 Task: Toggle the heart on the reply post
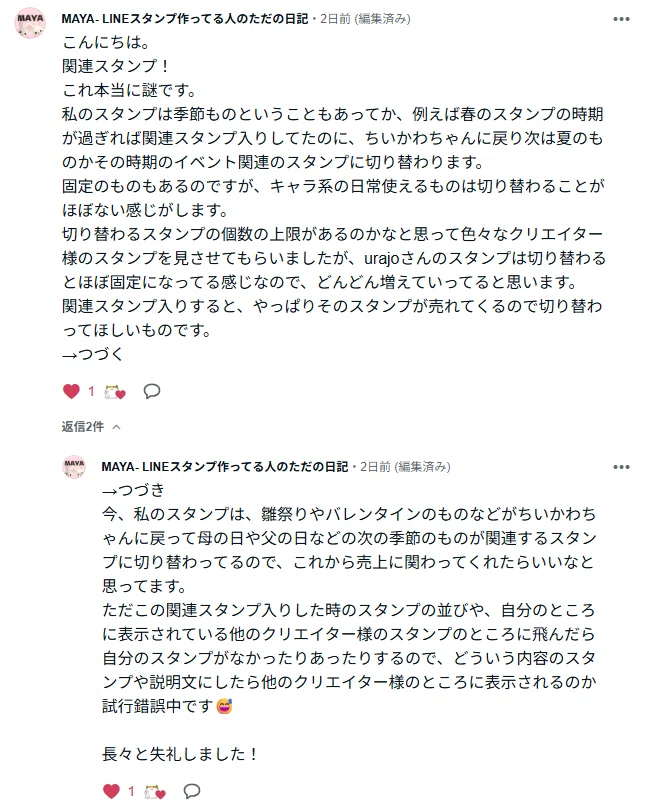point(111,791)
